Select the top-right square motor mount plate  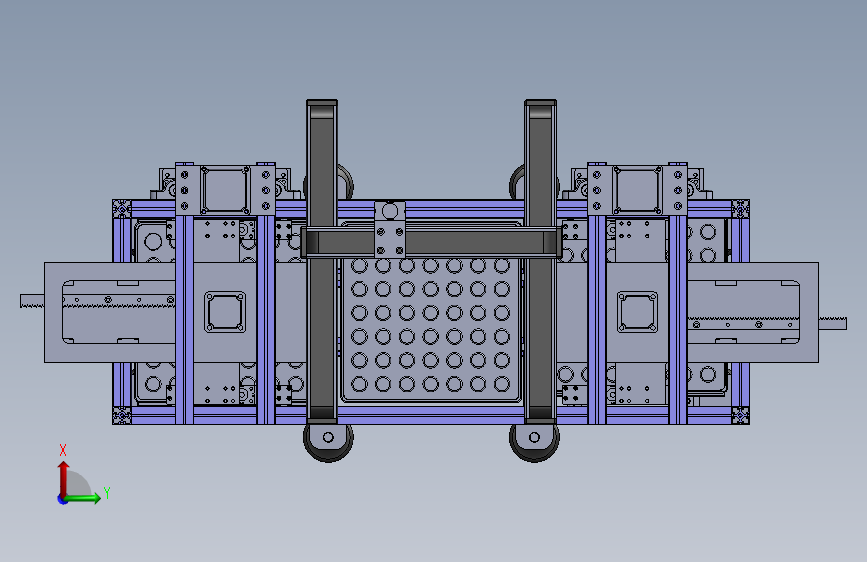(x=637, y=190)
